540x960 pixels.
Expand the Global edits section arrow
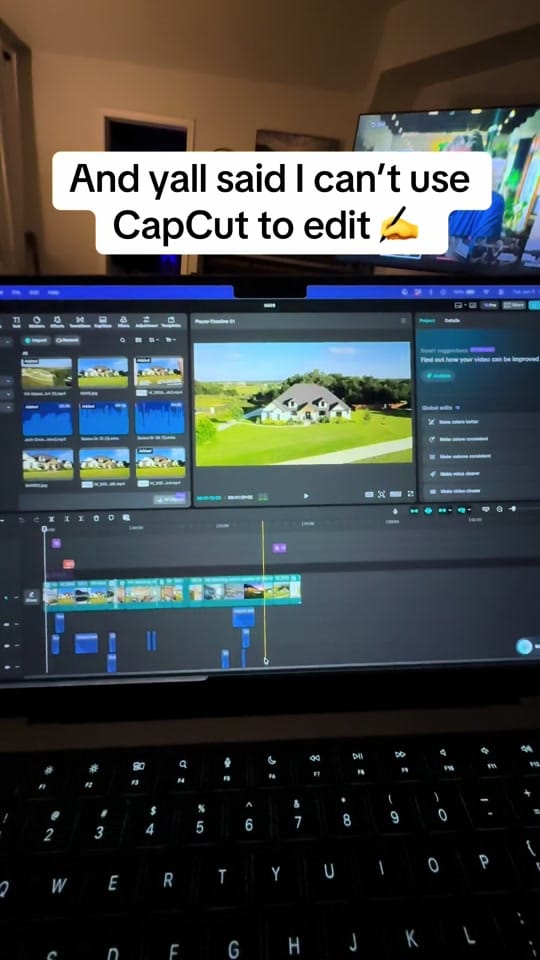[x=457, y=407]
